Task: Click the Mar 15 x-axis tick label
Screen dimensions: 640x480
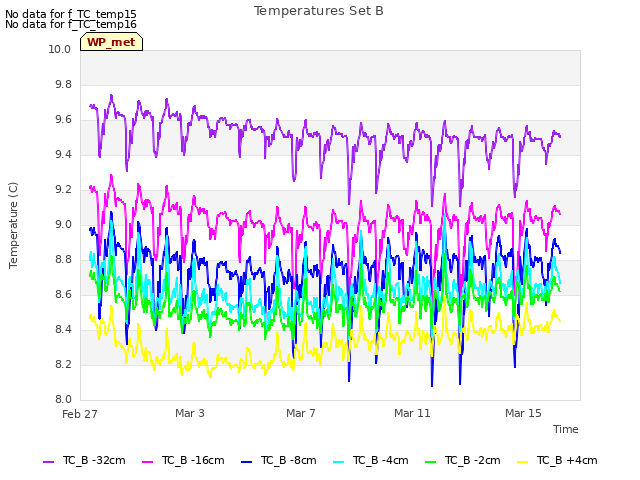Action: coord(523,413)
